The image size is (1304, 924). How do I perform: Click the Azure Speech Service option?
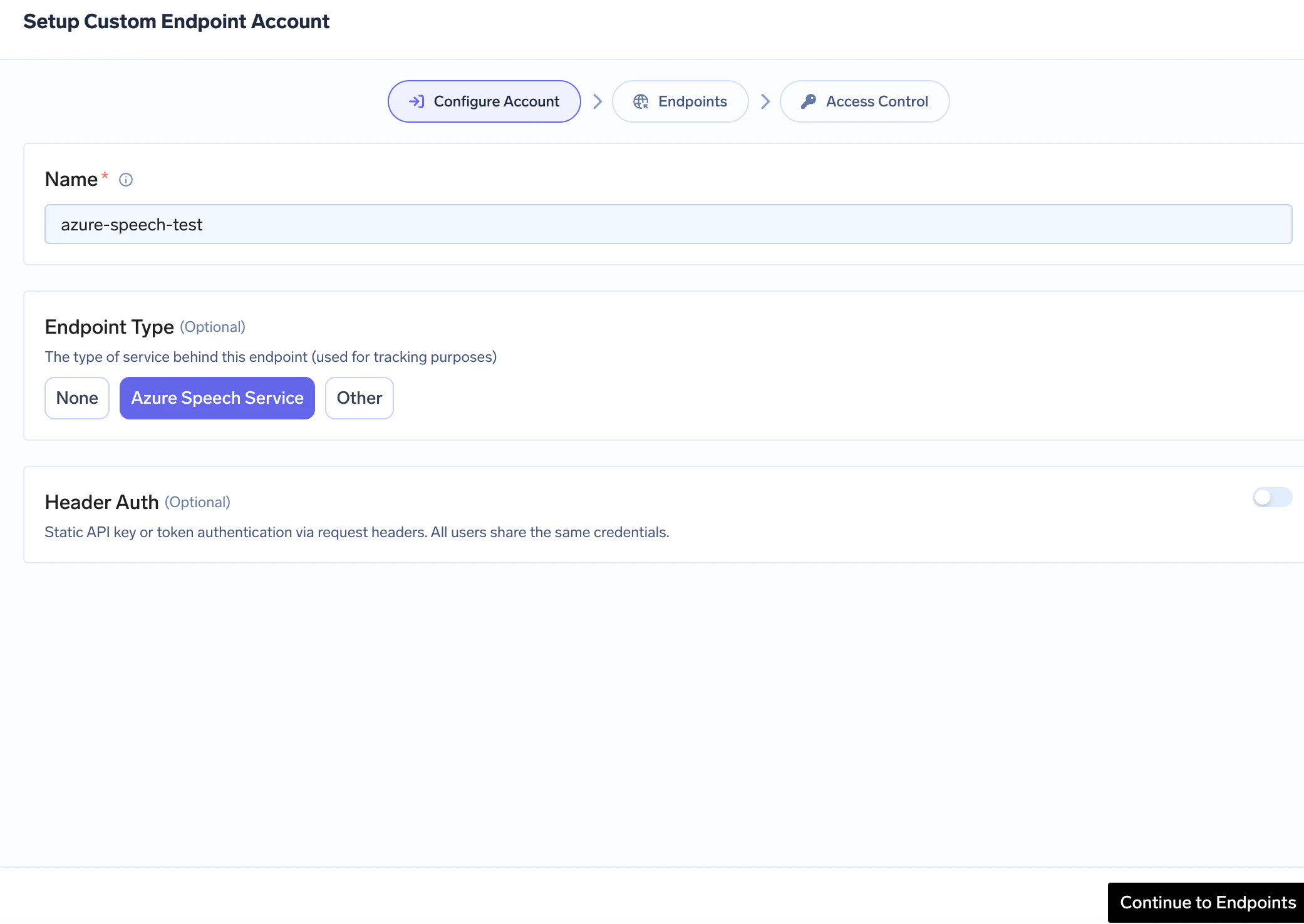tap(217, 398)
